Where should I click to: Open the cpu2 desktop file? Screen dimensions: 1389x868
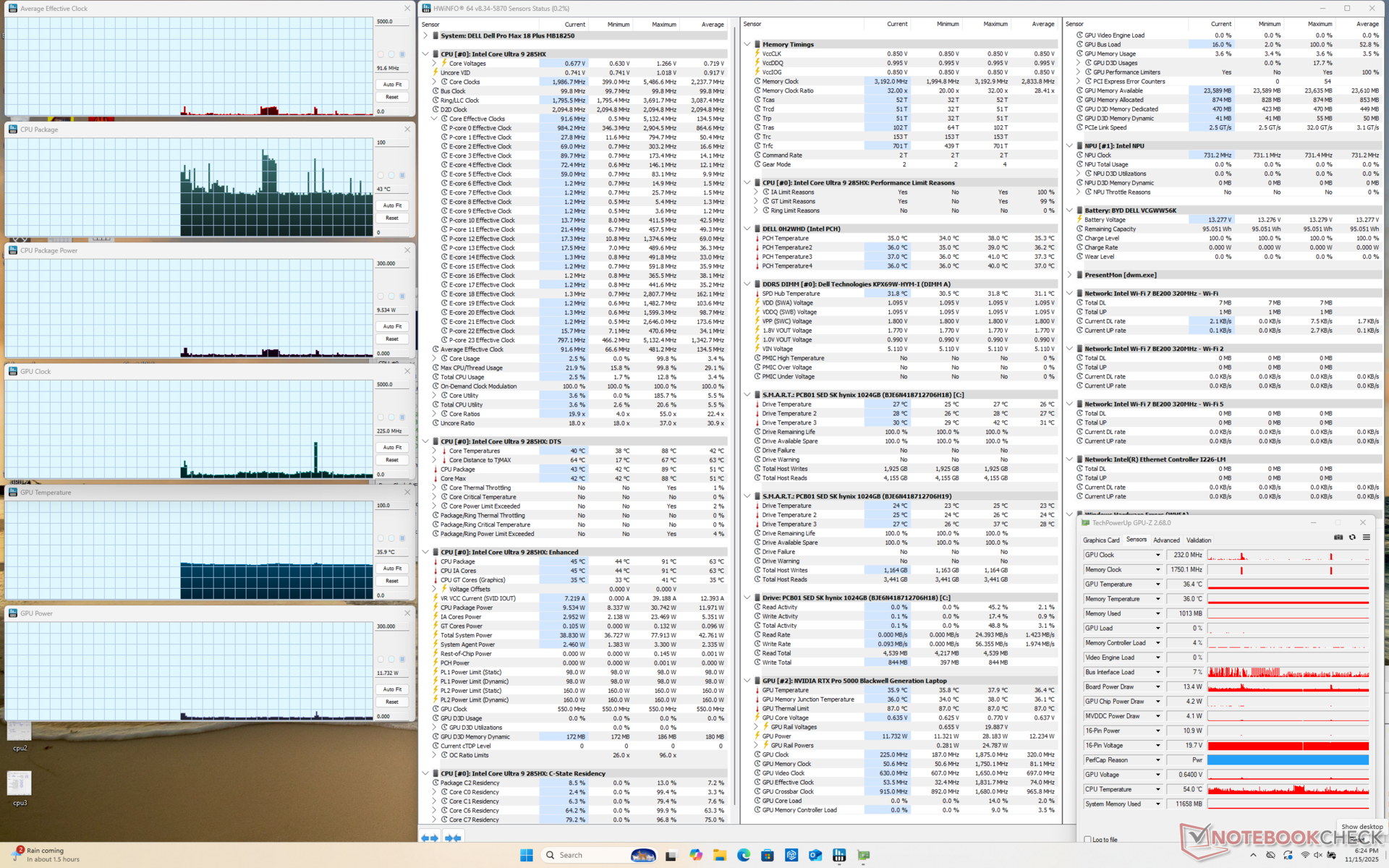20,733
